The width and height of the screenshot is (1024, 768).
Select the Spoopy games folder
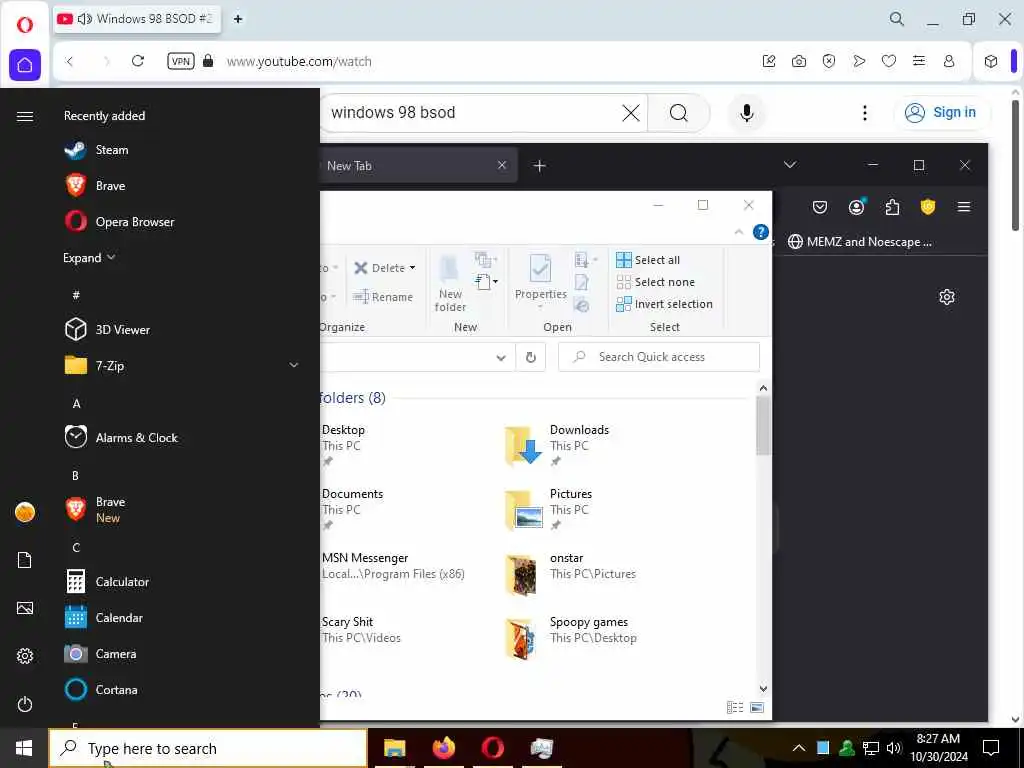[571, 637]
